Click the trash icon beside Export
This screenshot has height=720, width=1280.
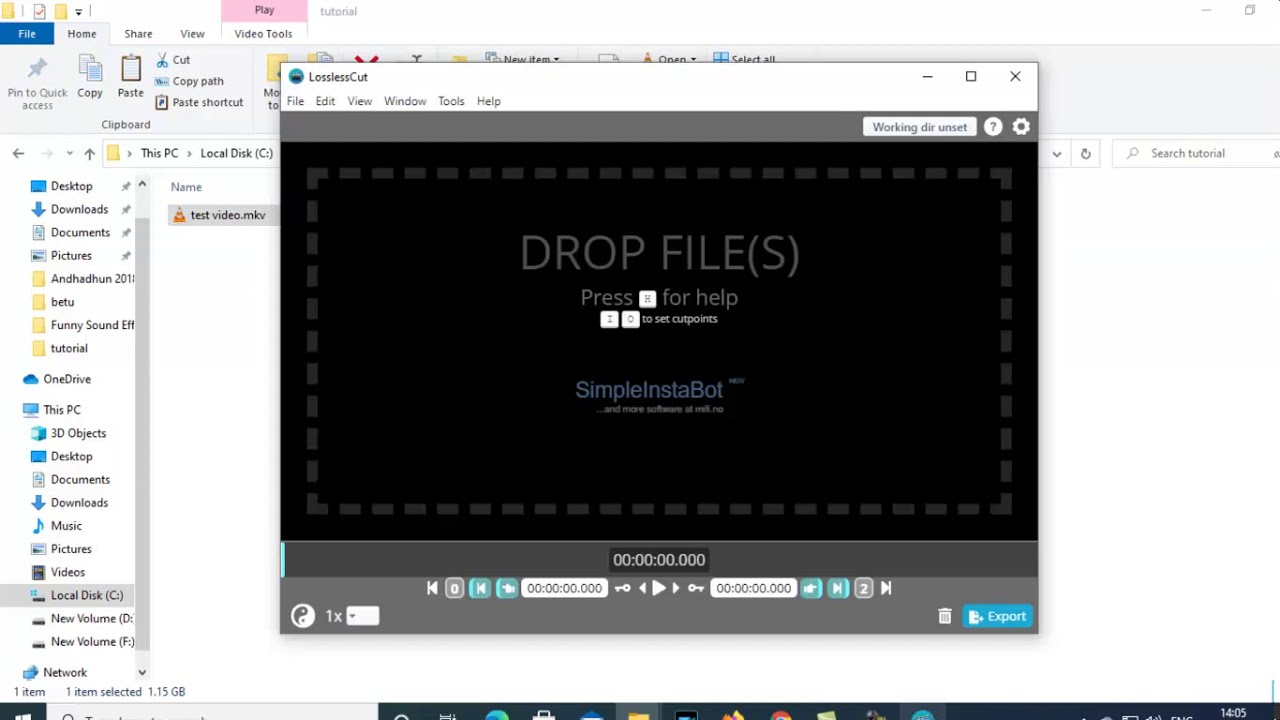[944, 616]
